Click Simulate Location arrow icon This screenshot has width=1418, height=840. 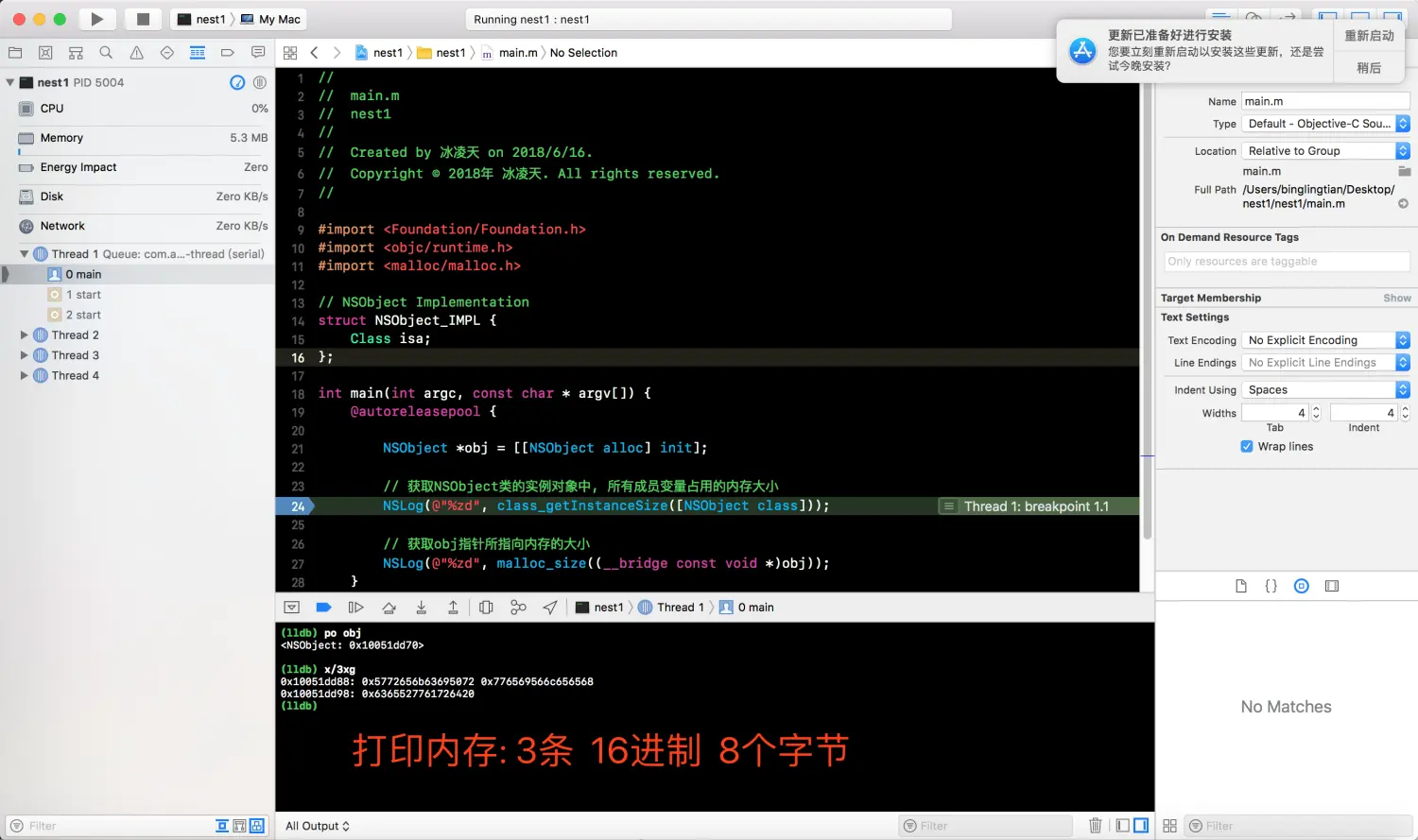tap(550, 608)
